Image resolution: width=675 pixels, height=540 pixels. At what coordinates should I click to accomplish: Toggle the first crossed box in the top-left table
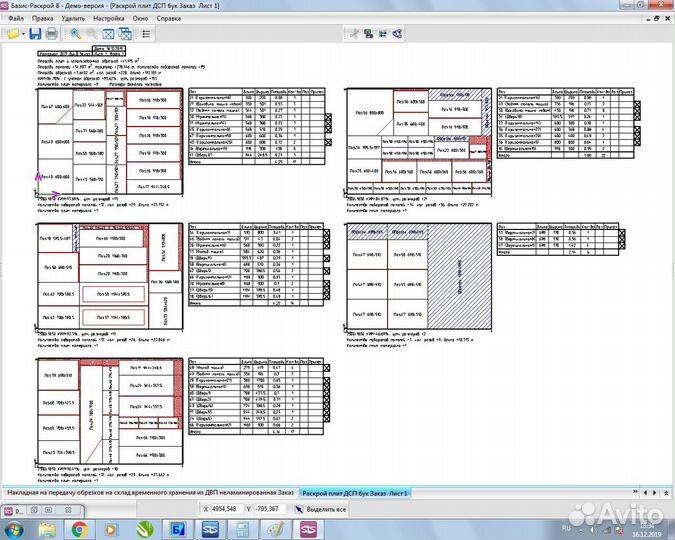tap(328, 118)
